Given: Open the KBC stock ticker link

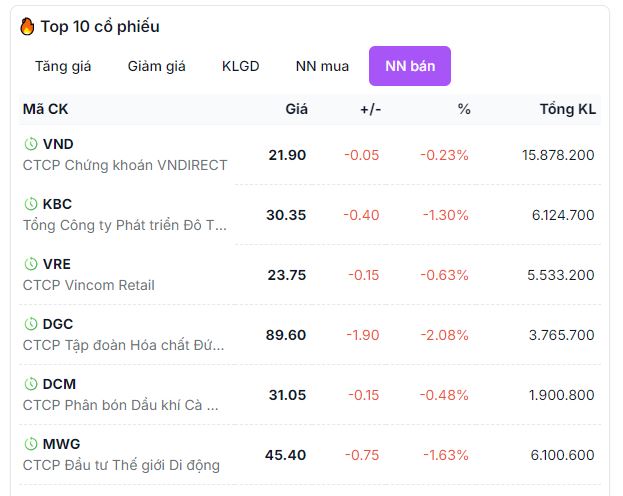Looking at the screenshot, I should click(57, 204).
